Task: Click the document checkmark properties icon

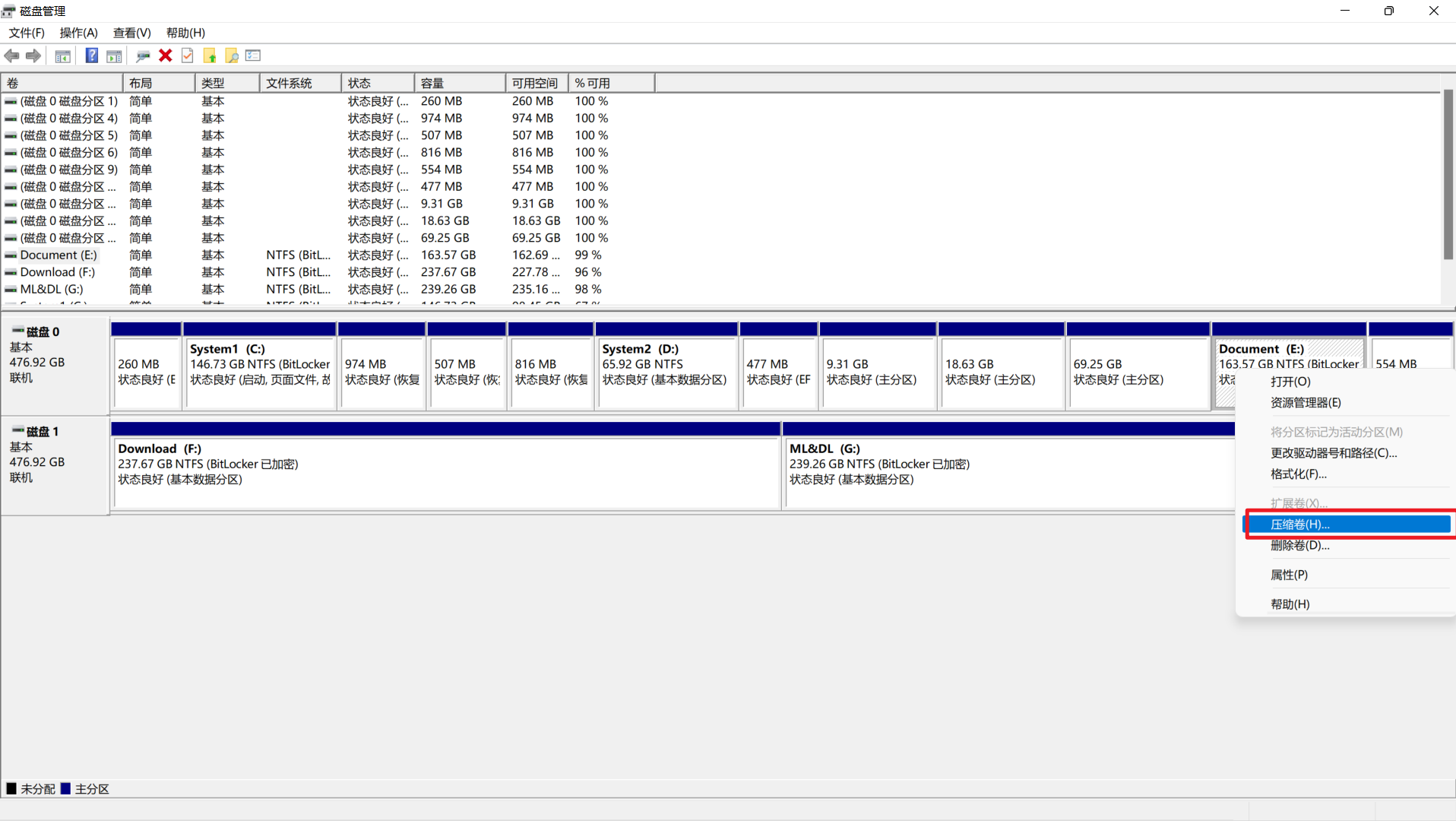Action: tap(187, 55)
